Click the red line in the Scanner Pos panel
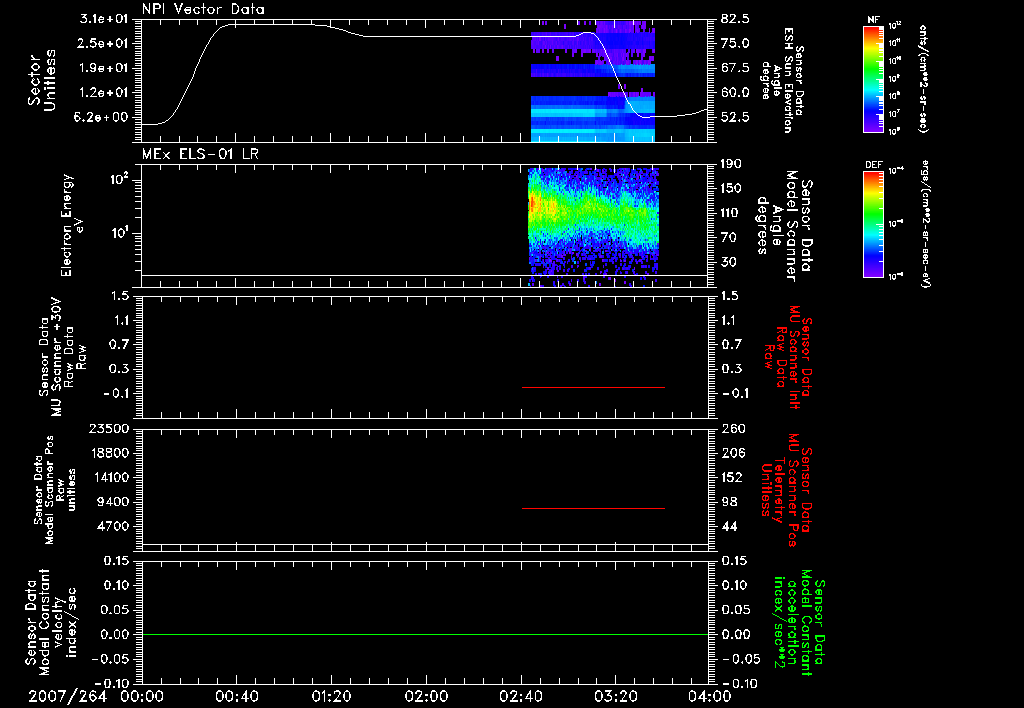This screenshot has height=708, width=1024. click(593, 508)
